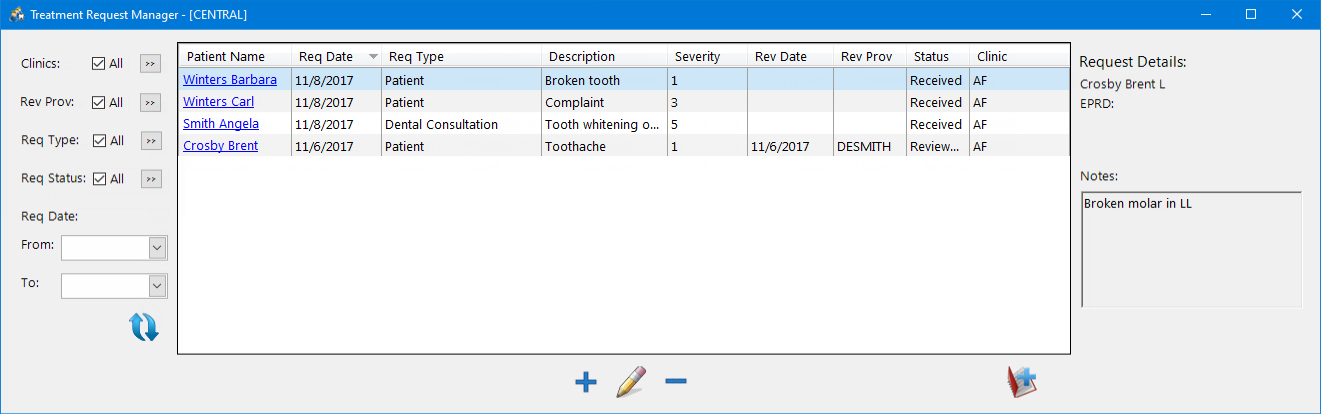Expand the From date dropdown

pos(157,247)
